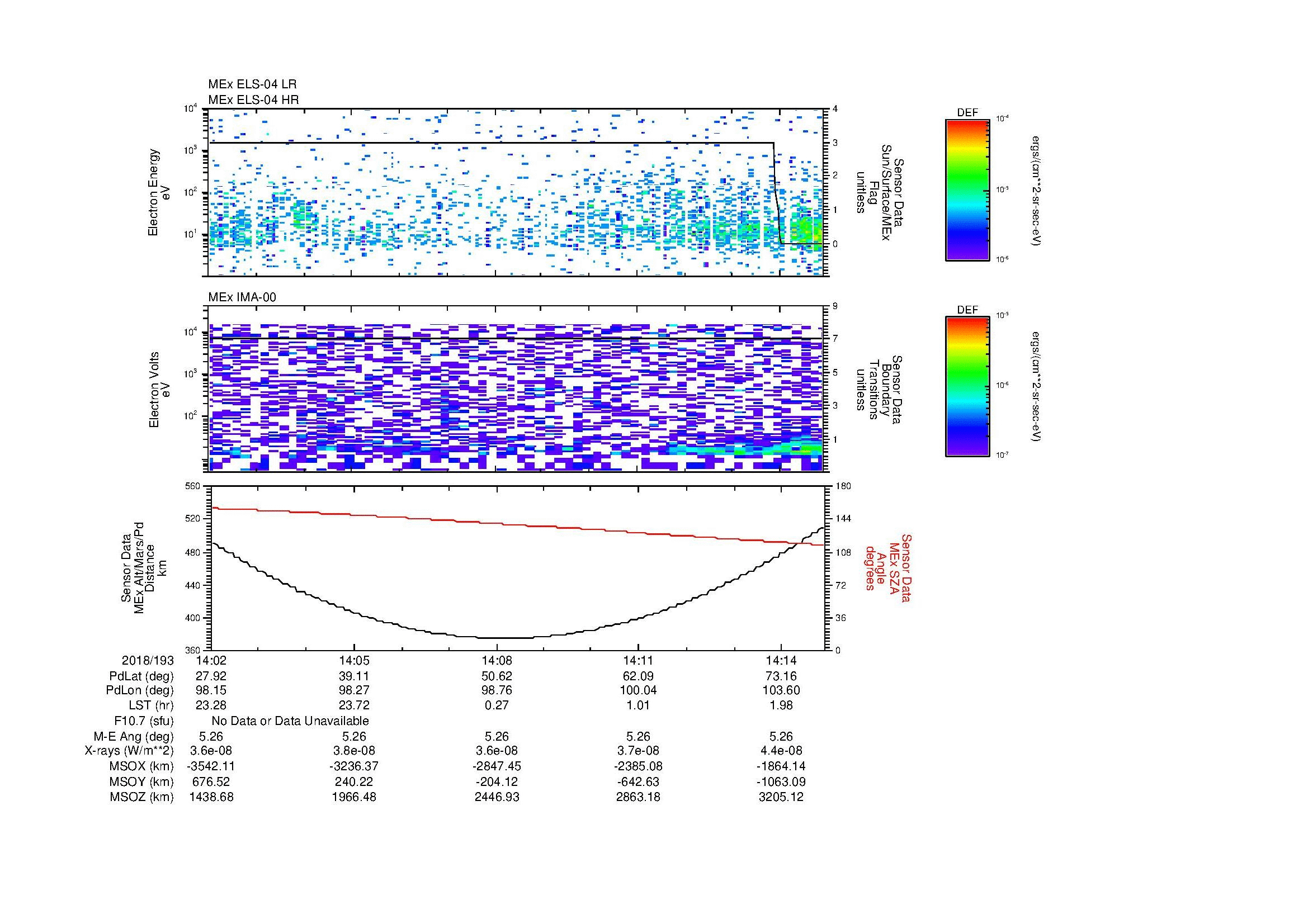Viewport: 1308px width, 924px height.
Task: Click the 'Sun/Surface/MEx Flag' right axis label
Action: tap(881, 192)
